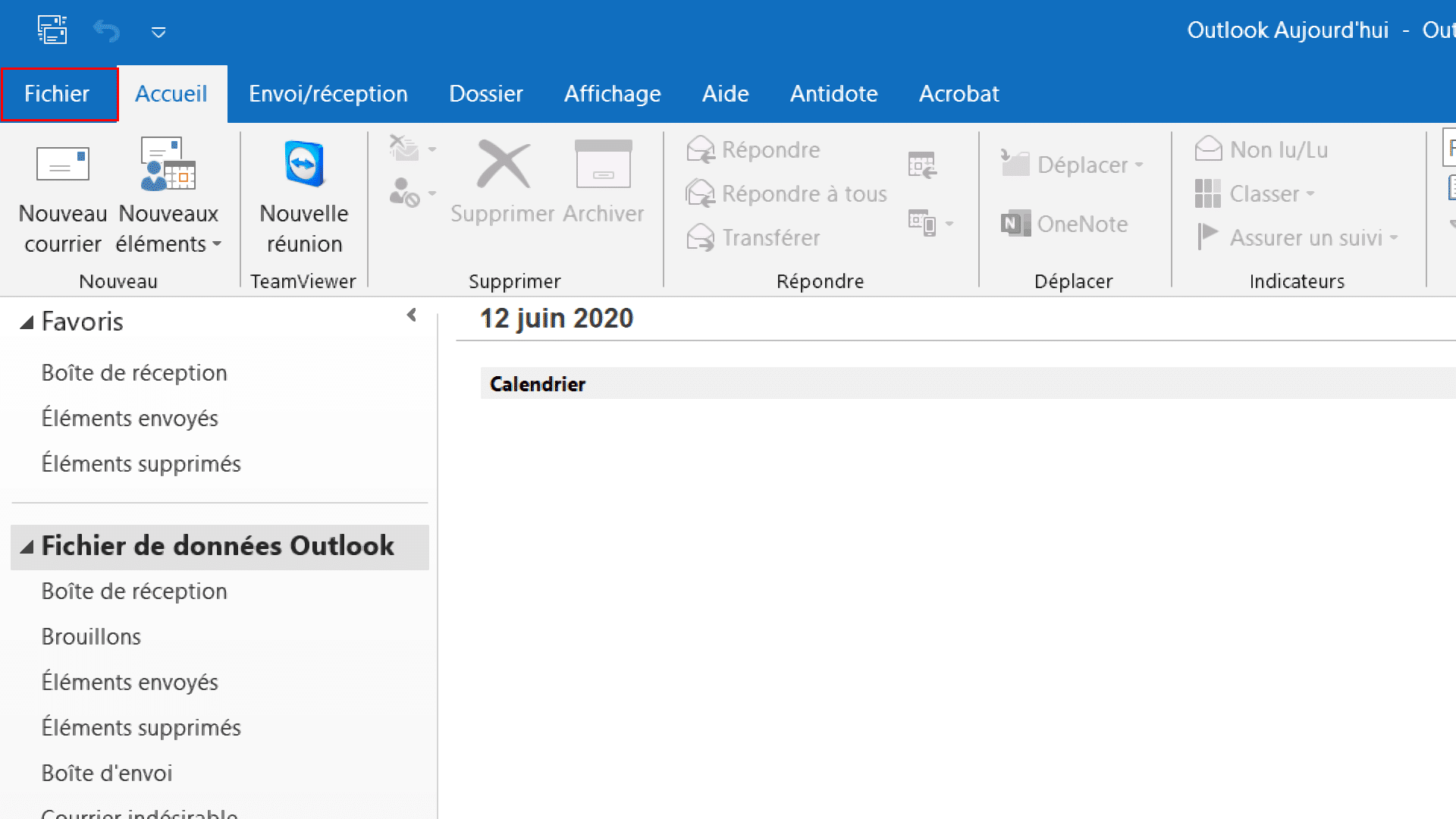Viewport: 1456px width, 819px height.
Task: Minimize the folder pane with the arrow
Action: 412,315
